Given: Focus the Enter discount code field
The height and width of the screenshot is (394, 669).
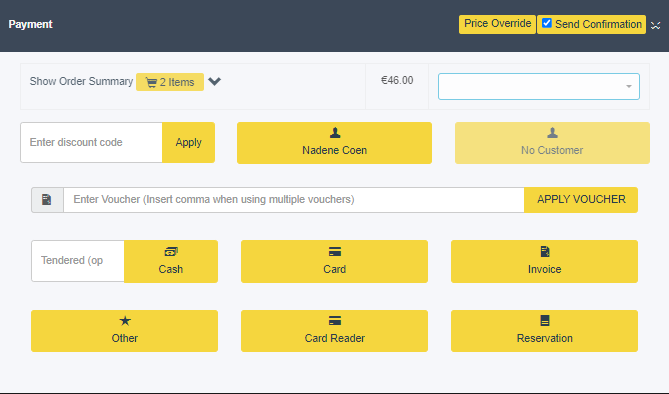Looking at the screenshot, I should click(91, 143).
